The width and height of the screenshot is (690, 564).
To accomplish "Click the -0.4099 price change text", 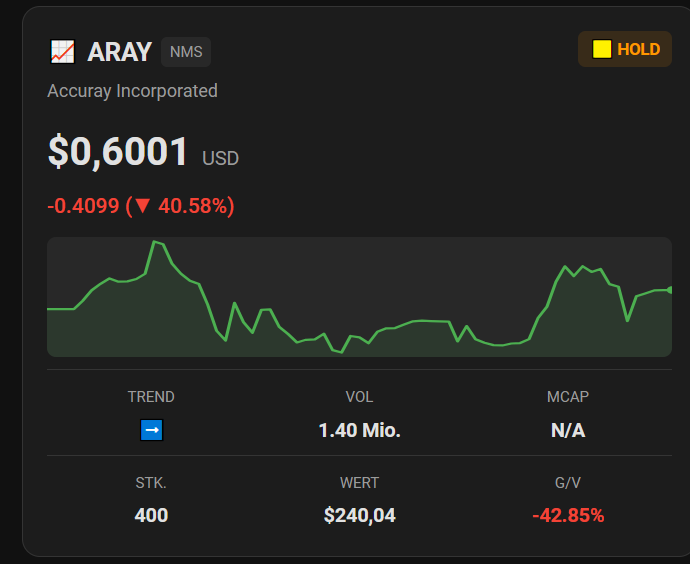I will (83, 207).
